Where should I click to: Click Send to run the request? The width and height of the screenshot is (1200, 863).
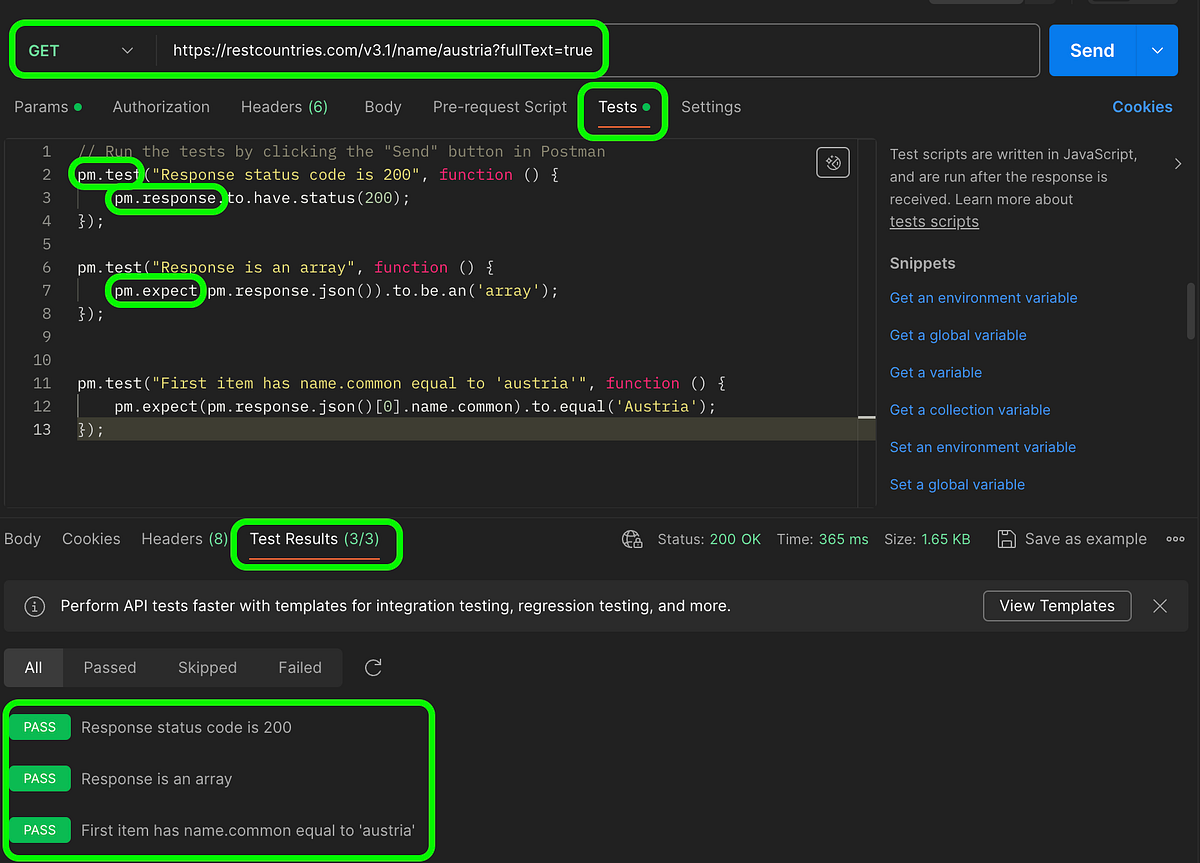1091,50
